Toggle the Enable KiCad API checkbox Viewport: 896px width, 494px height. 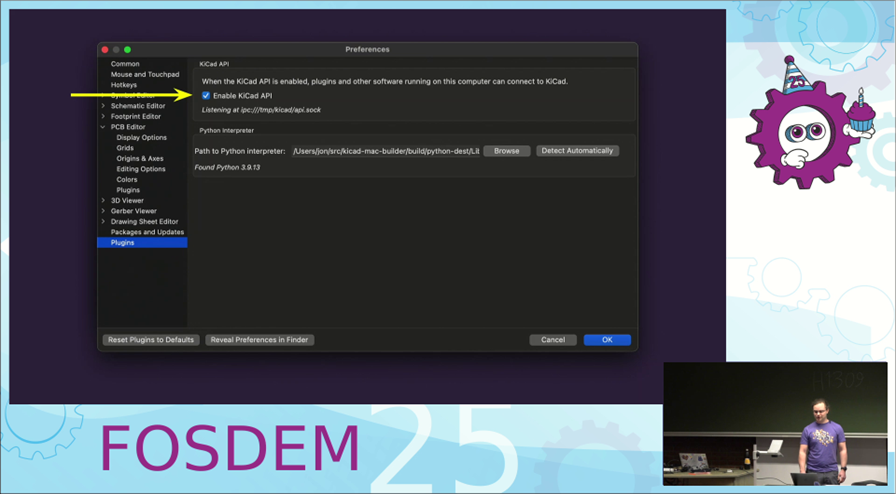coord(206,95)
